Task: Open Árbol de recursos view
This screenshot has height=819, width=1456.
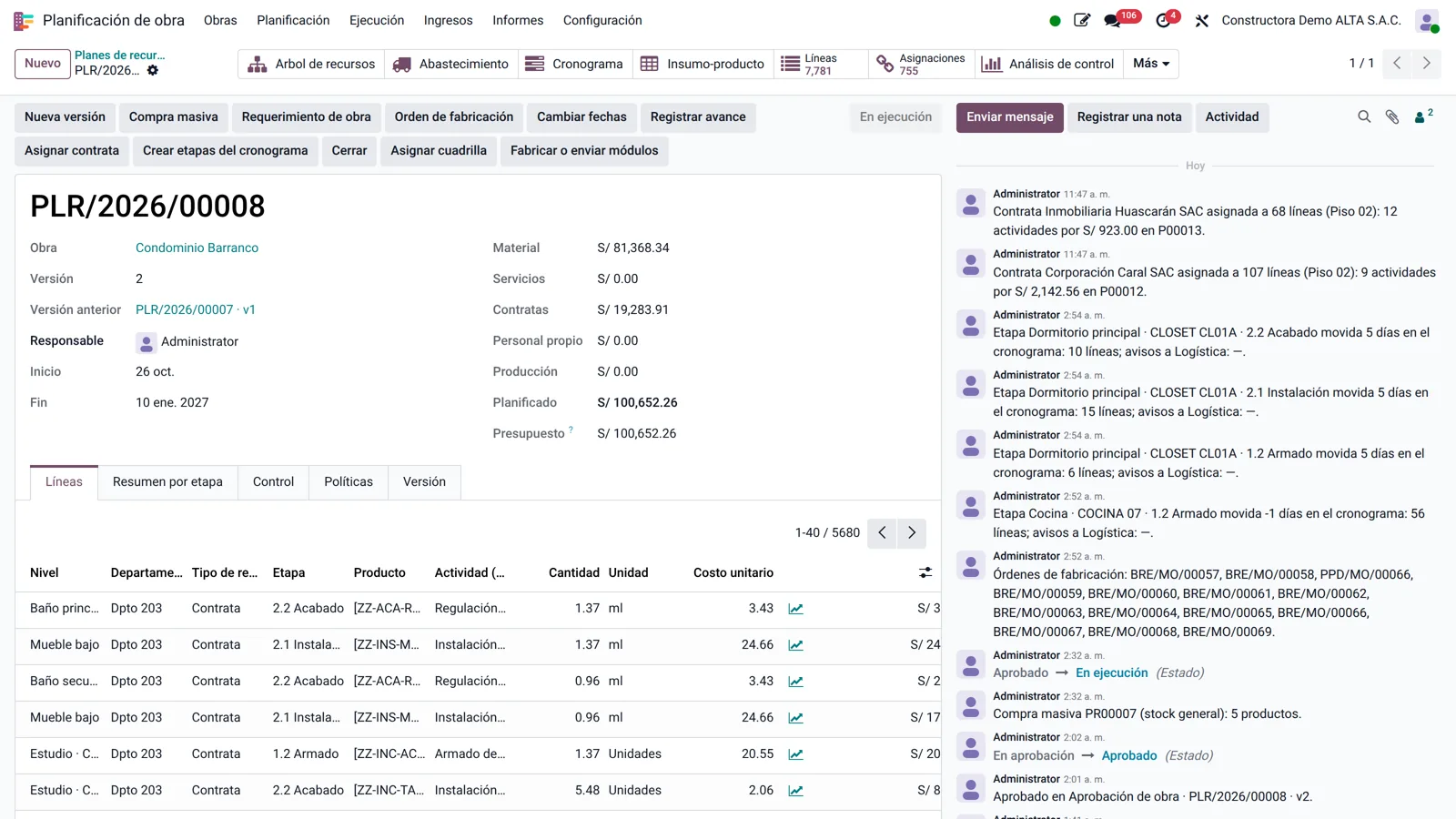Action: pos(311,64)
